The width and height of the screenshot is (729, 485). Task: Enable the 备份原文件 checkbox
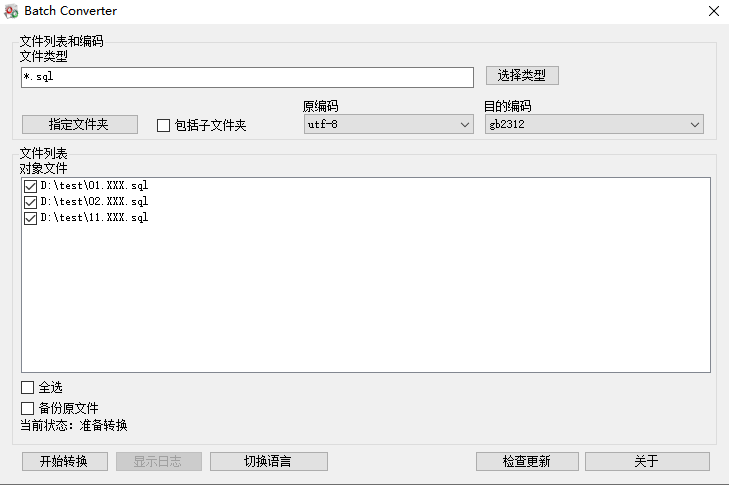[x=27, y=408]
